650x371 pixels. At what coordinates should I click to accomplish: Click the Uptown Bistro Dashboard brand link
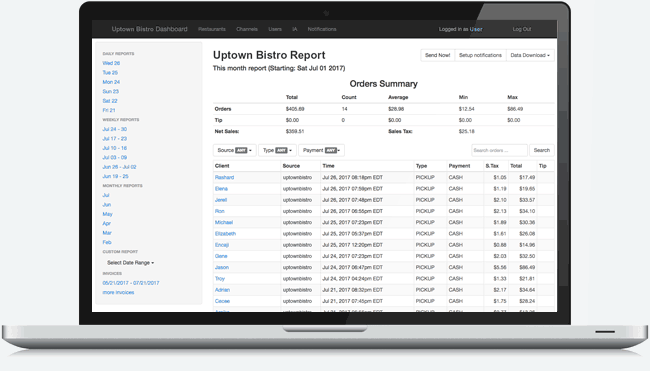coord(149,29)
